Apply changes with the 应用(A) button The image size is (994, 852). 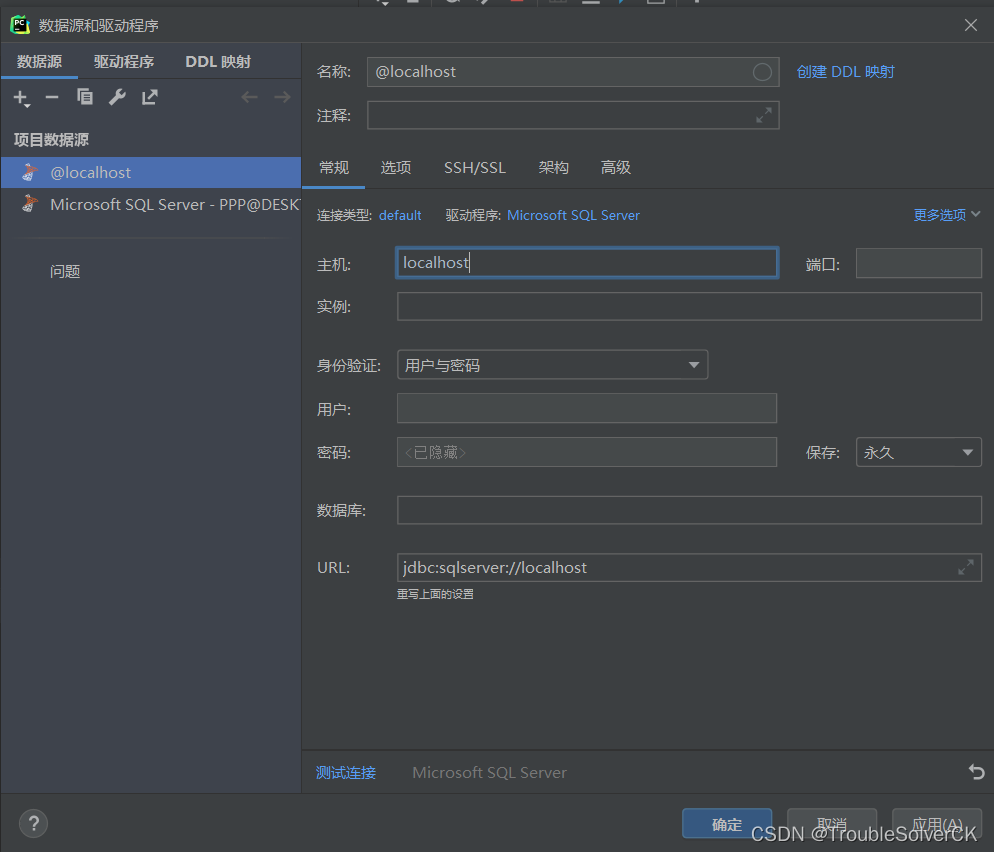coord(937,823)
